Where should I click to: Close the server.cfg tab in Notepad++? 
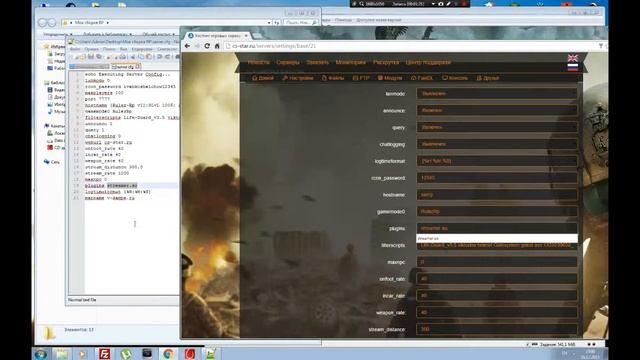tap(138, 67)
